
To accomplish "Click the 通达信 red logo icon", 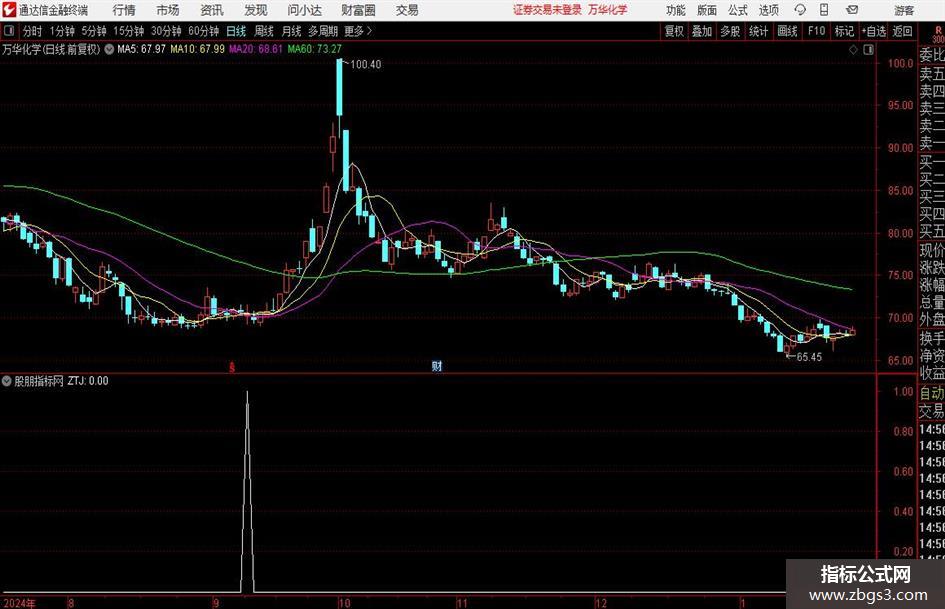I will [9, 10].
